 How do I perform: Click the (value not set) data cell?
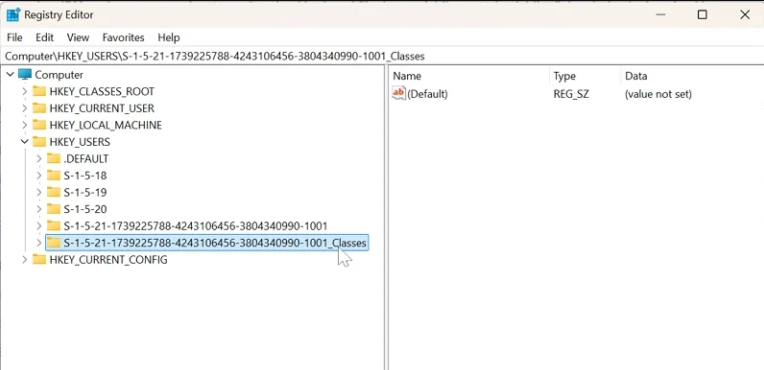click(658, 94)
